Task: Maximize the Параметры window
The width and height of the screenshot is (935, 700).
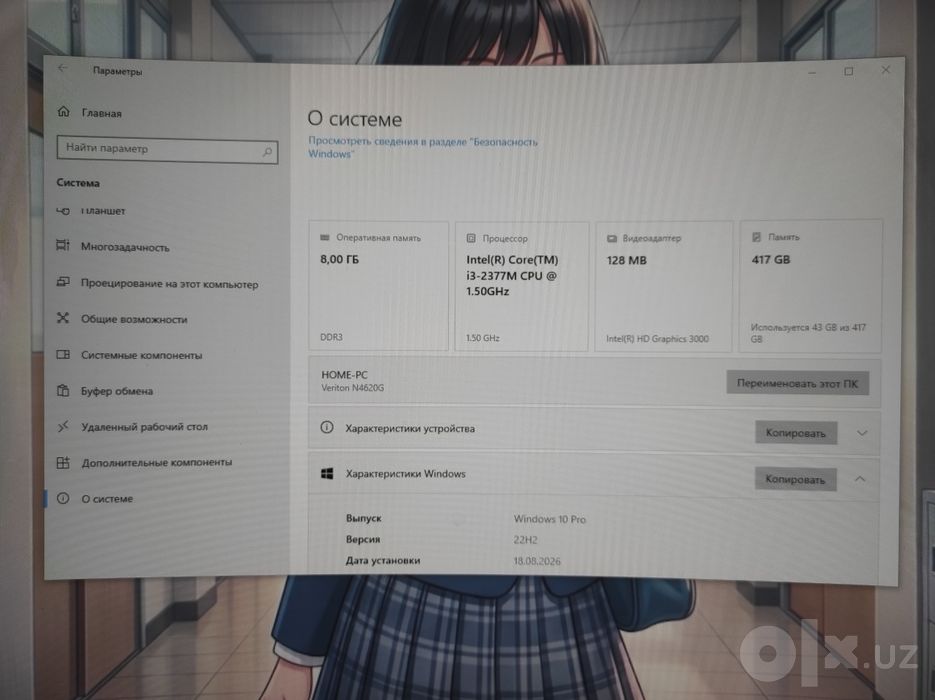Action: tap(849, 71)
